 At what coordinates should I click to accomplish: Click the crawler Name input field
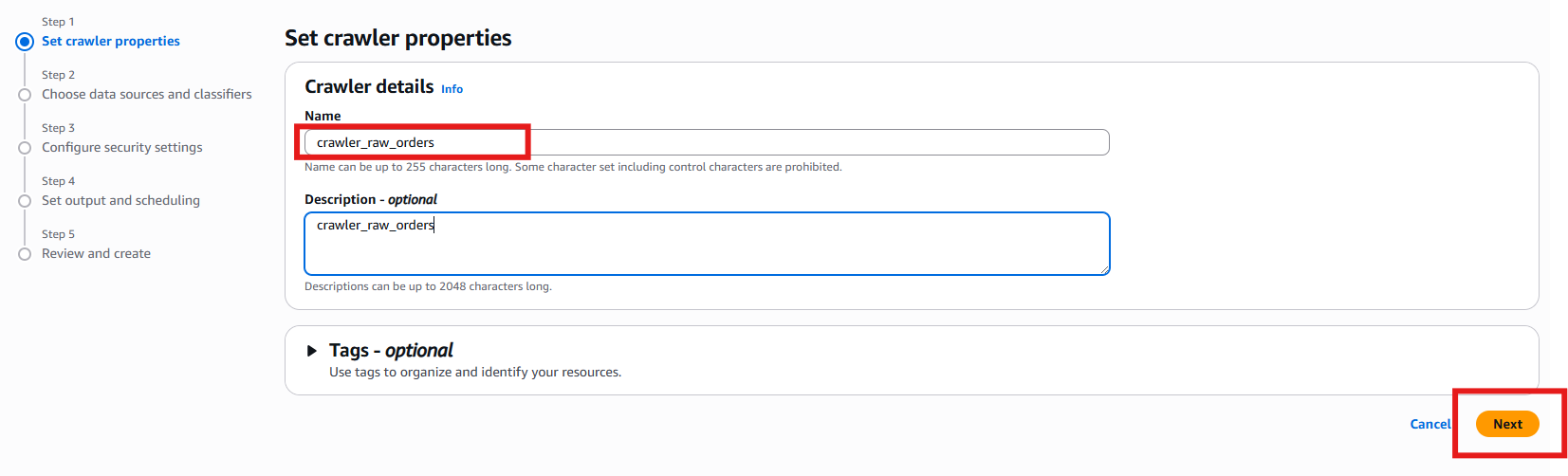point(706,143)
